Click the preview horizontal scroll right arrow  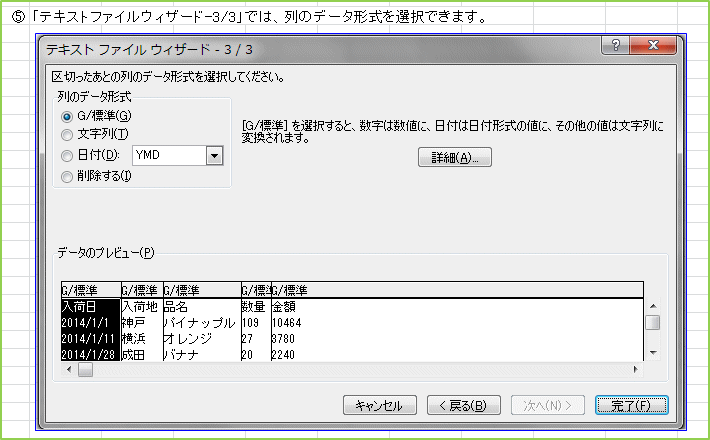pyautogui.click(x=636, y=369)
